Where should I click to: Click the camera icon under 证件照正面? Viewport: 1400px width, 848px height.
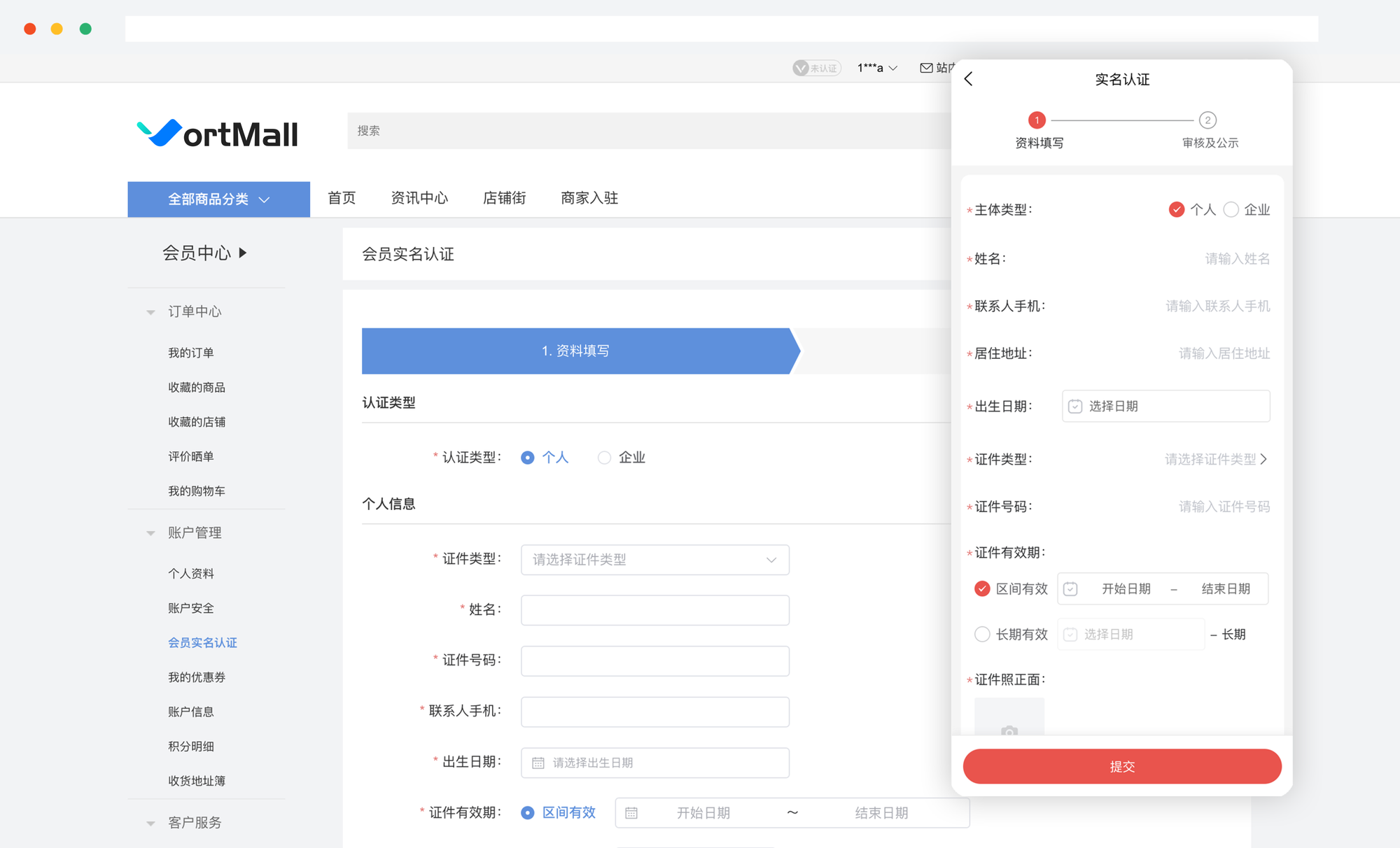1009,730
